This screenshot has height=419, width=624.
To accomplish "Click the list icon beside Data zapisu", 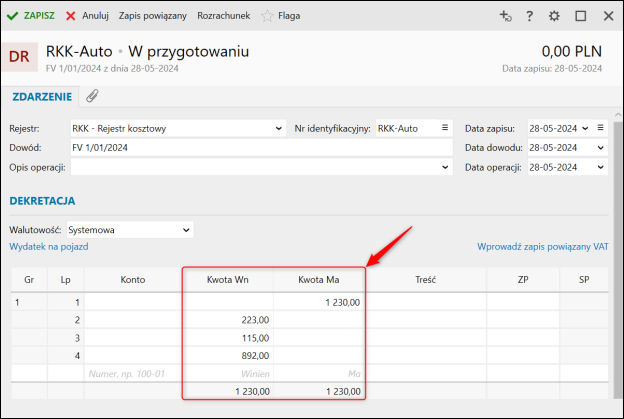I will point(601,128).
